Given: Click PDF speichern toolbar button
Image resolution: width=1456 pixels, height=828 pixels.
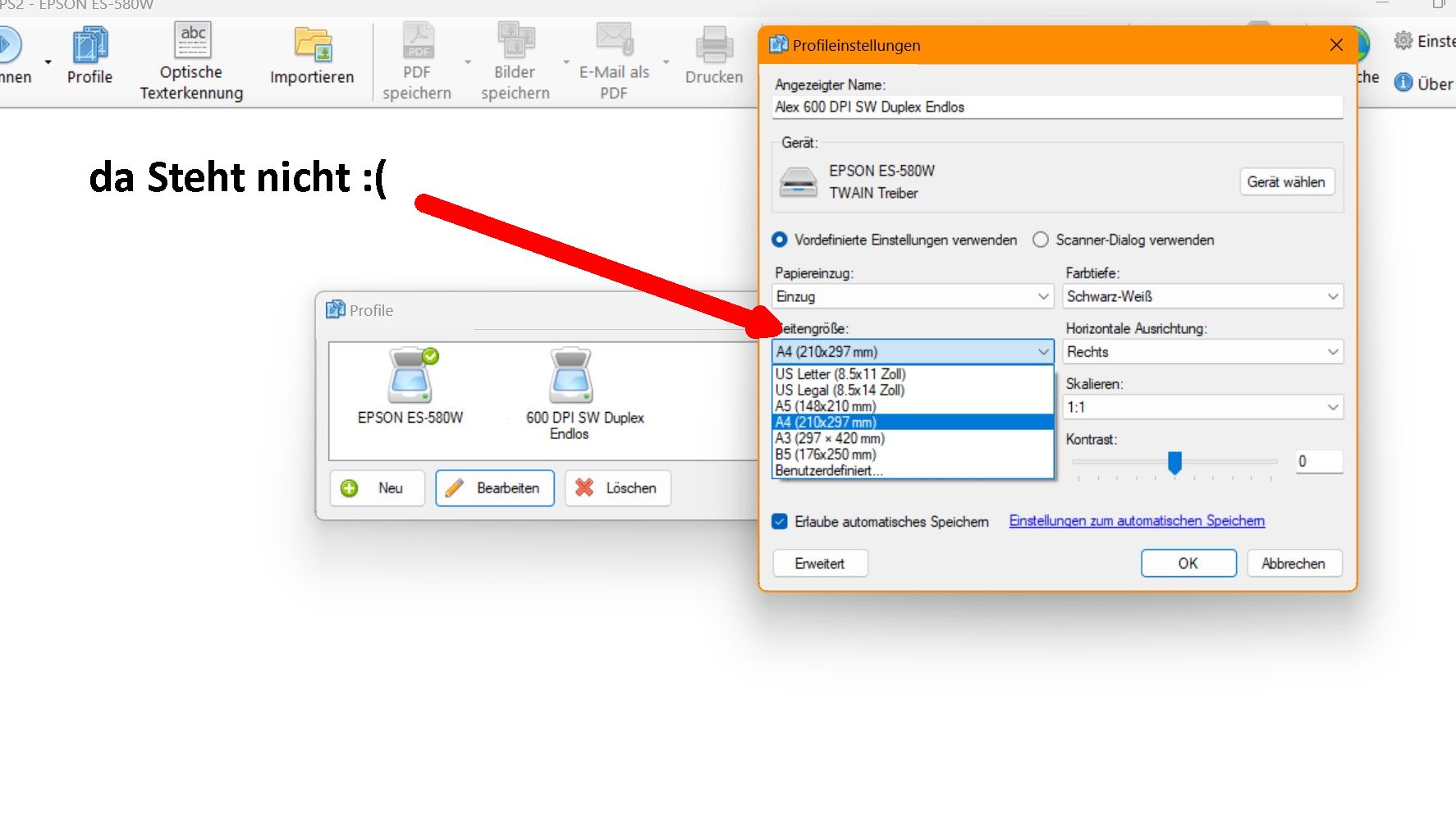Looking at the screenshot, I should pyautogui.click(x=417, y=62).
